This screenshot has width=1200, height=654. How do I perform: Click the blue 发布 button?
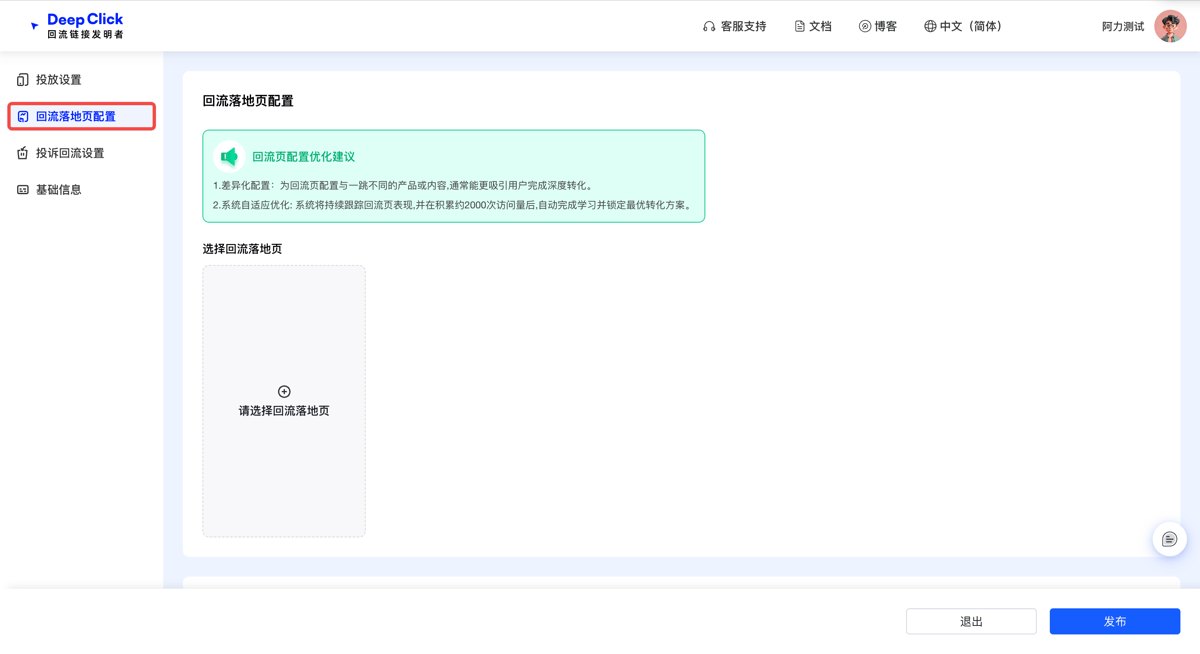[x=1115, y=621]
